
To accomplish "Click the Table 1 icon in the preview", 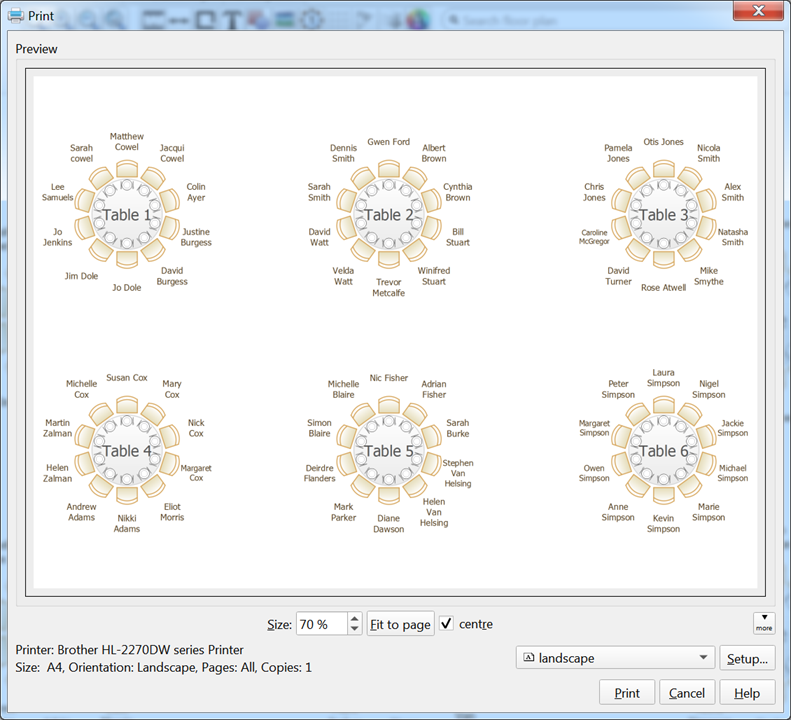I will coord(128,215).
